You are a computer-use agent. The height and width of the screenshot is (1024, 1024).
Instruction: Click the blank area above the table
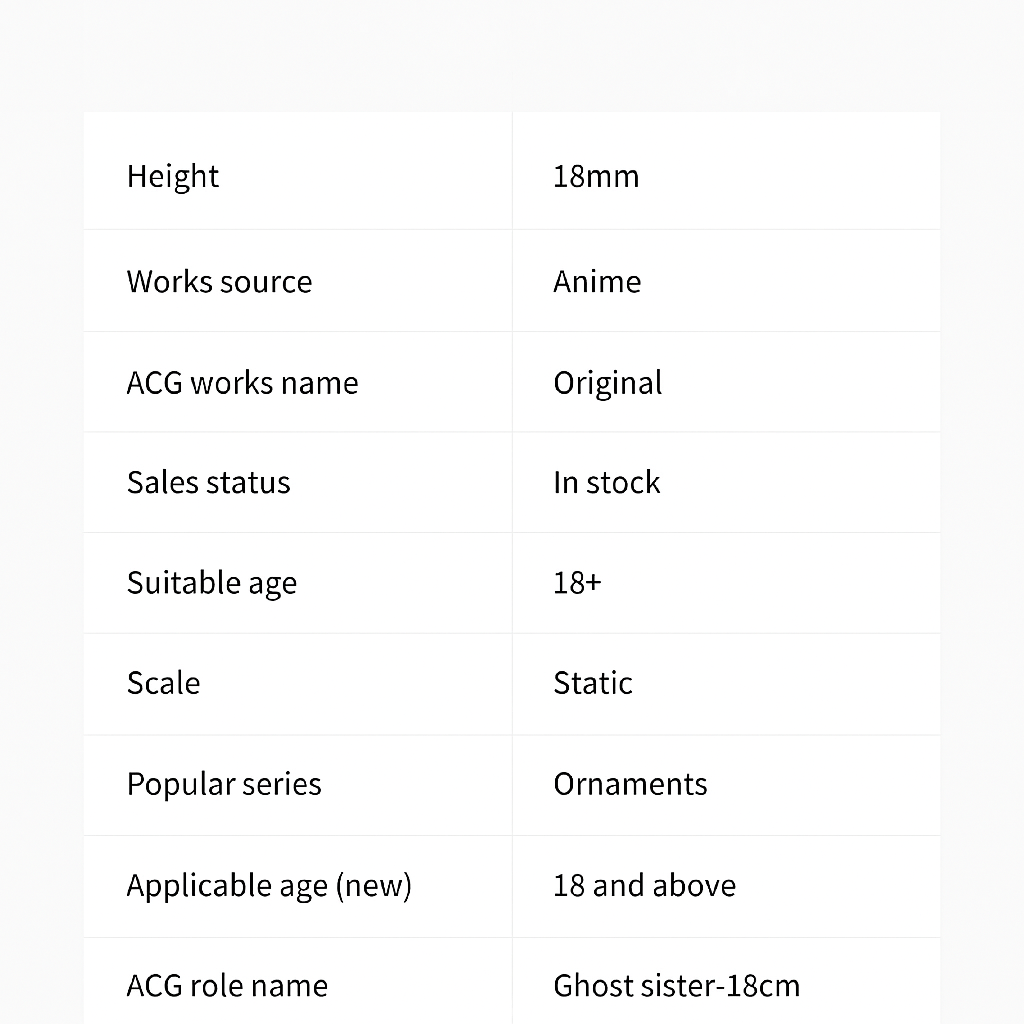point(512,55)
